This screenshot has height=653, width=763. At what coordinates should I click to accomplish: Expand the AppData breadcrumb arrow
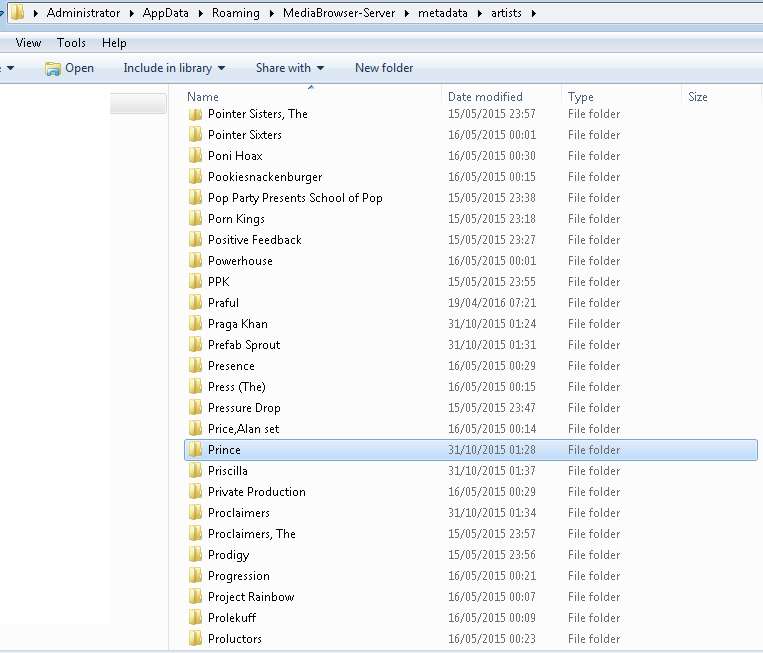pos(200,14)
